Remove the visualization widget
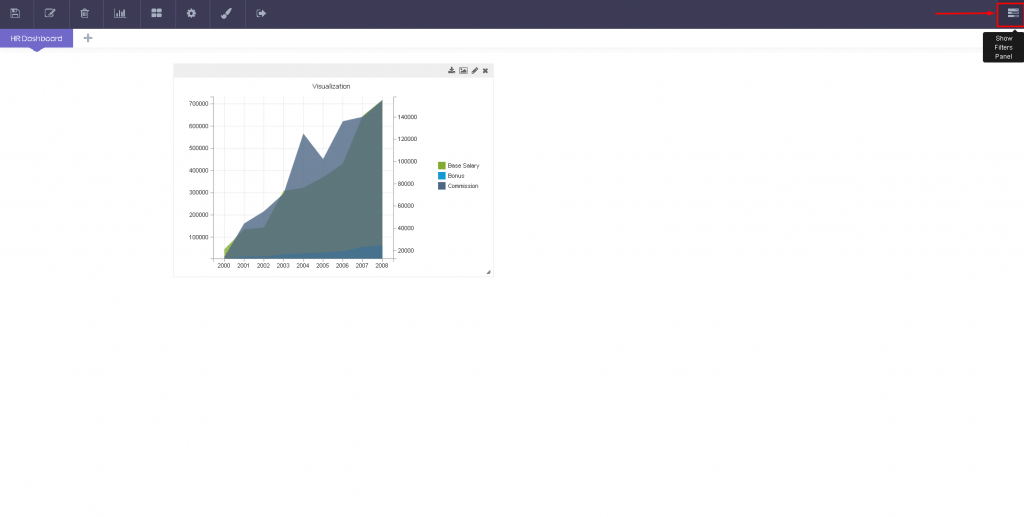The image size is (1024, 517). 485,71
